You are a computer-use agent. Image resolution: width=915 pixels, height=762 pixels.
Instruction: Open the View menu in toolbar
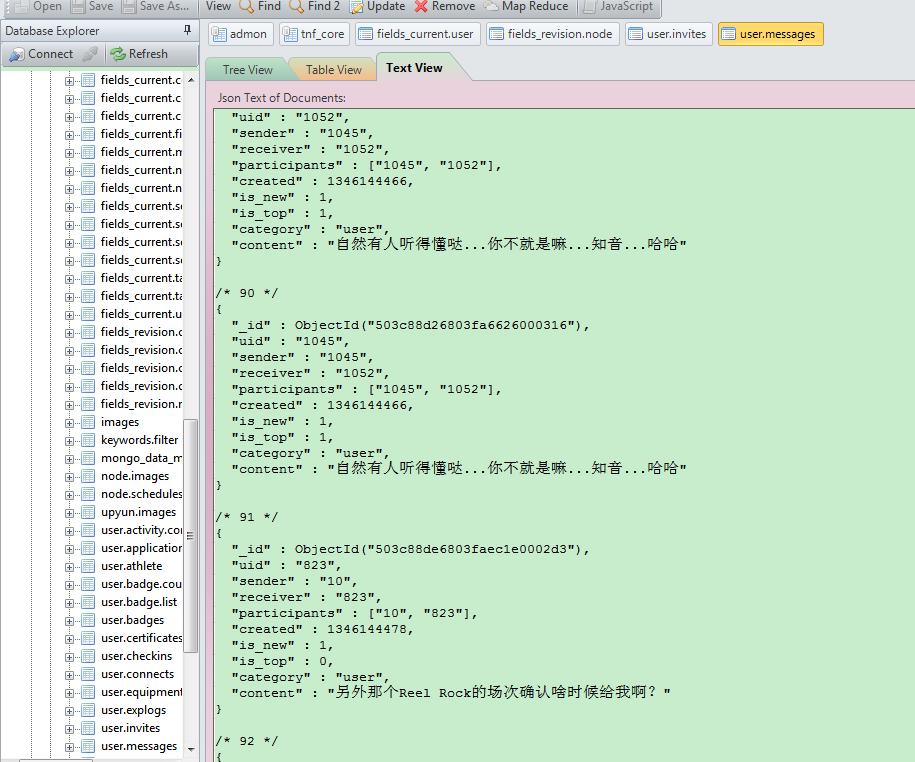click(218, 6)
